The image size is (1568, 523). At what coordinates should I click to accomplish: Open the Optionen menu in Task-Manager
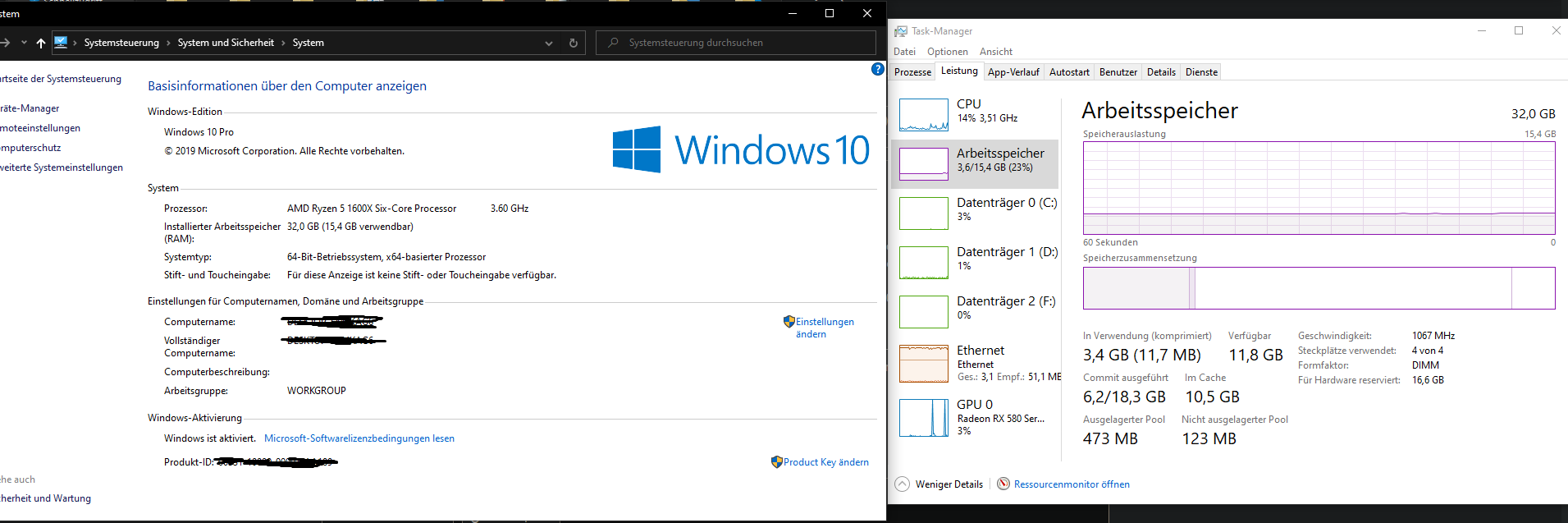[948, 52]
